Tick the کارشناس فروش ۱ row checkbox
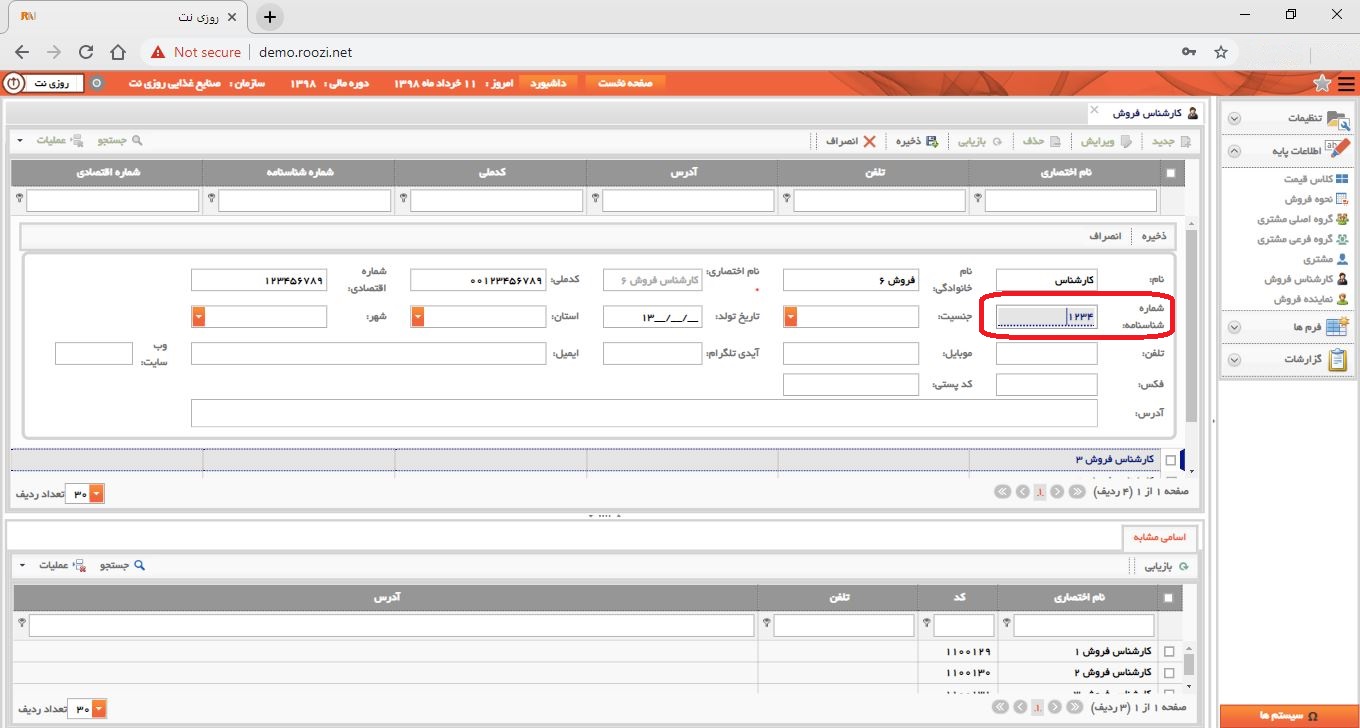This screenshot has height=728, width=1360. 1170,652
